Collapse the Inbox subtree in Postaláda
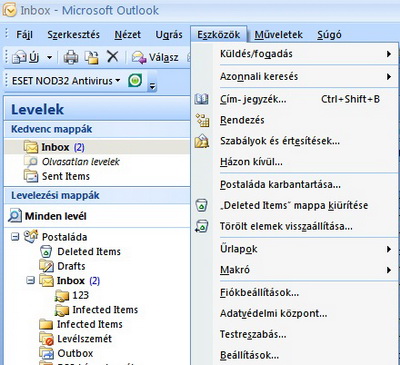 click(x=30, y=280)
